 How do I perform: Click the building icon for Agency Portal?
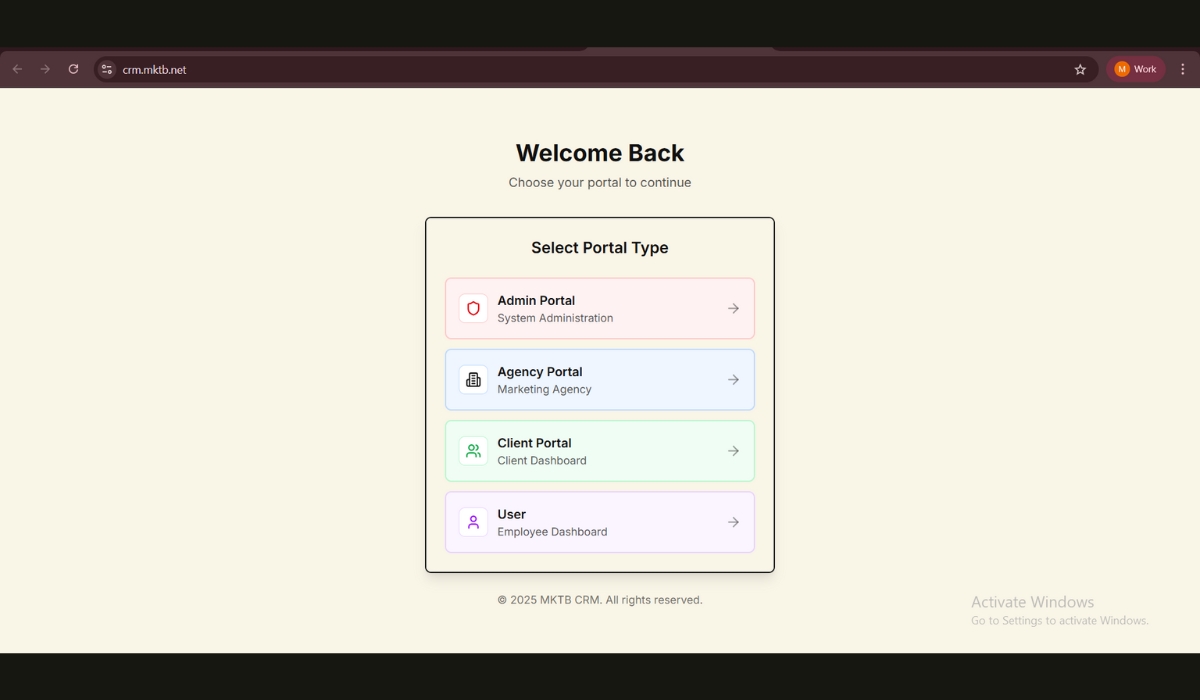pos(473,380)
